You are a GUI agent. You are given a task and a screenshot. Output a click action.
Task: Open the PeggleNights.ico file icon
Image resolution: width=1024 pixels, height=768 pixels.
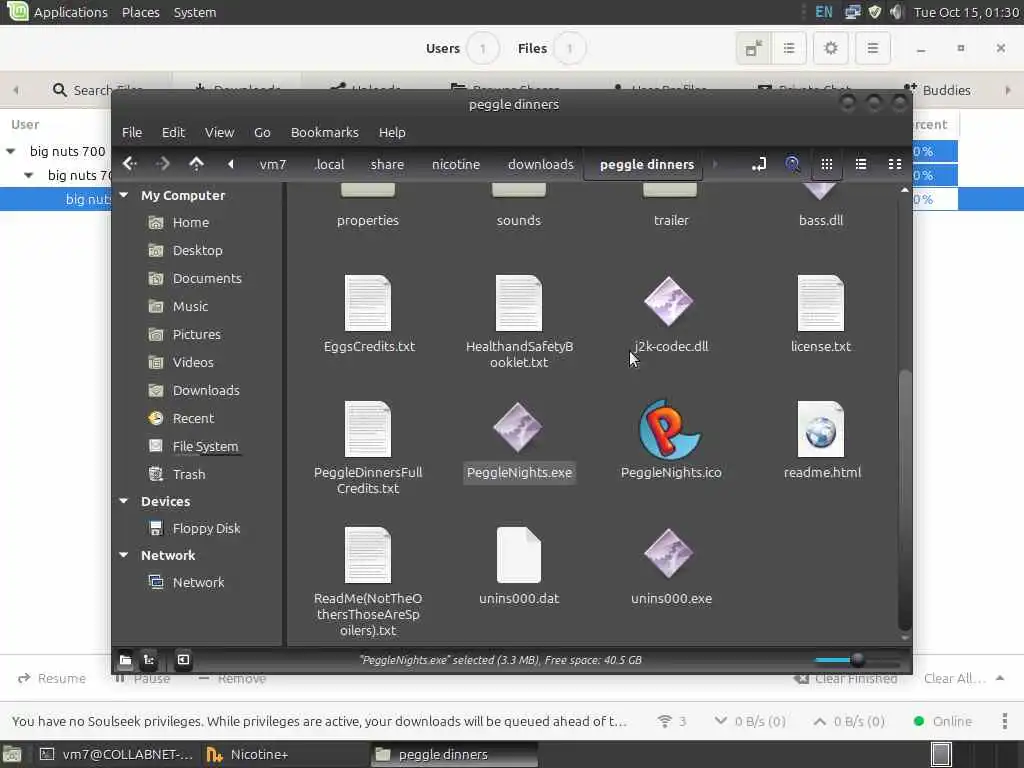pos(670,430)
